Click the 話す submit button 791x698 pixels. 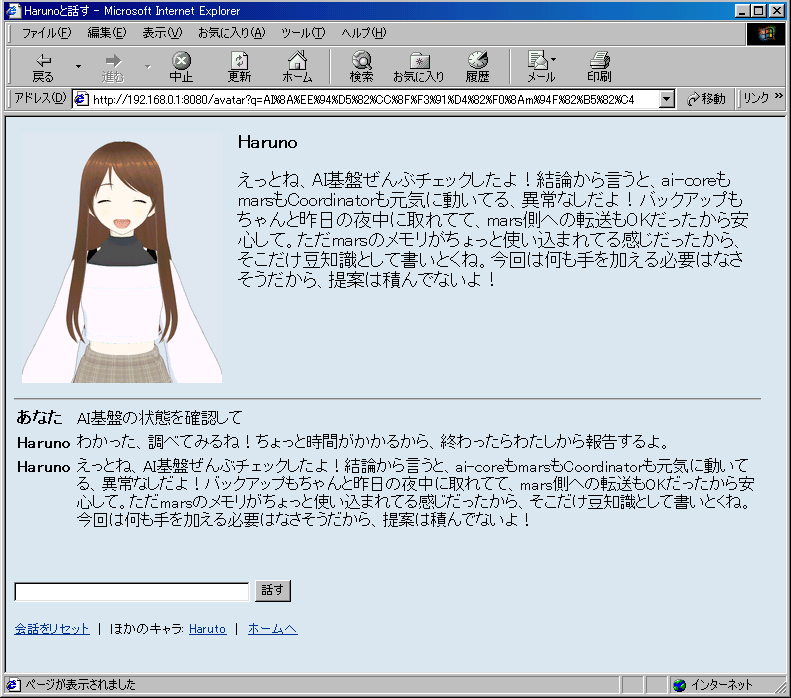(x=273, y=591)
